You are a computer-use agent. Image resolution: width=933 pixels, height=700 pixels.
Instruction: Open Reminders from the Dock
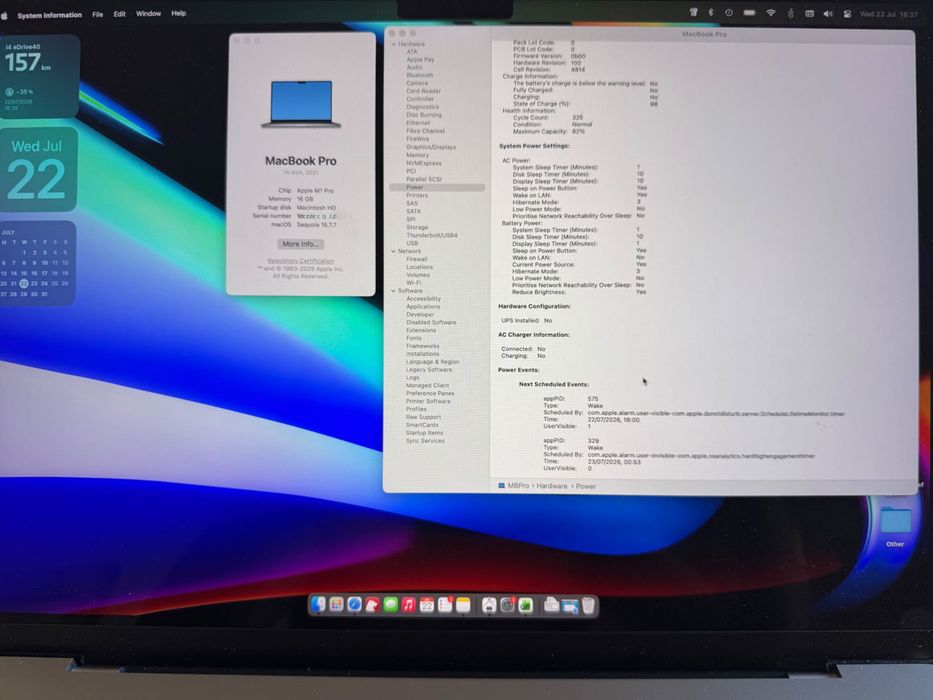445,605
